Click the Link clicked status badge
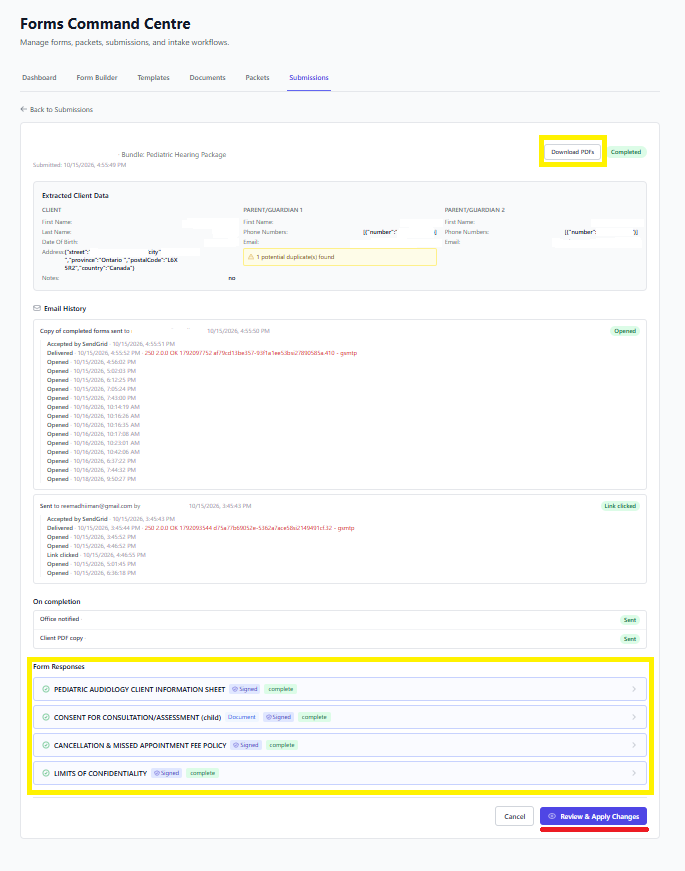This screenshot has width=685, height=871. point(620,506)
